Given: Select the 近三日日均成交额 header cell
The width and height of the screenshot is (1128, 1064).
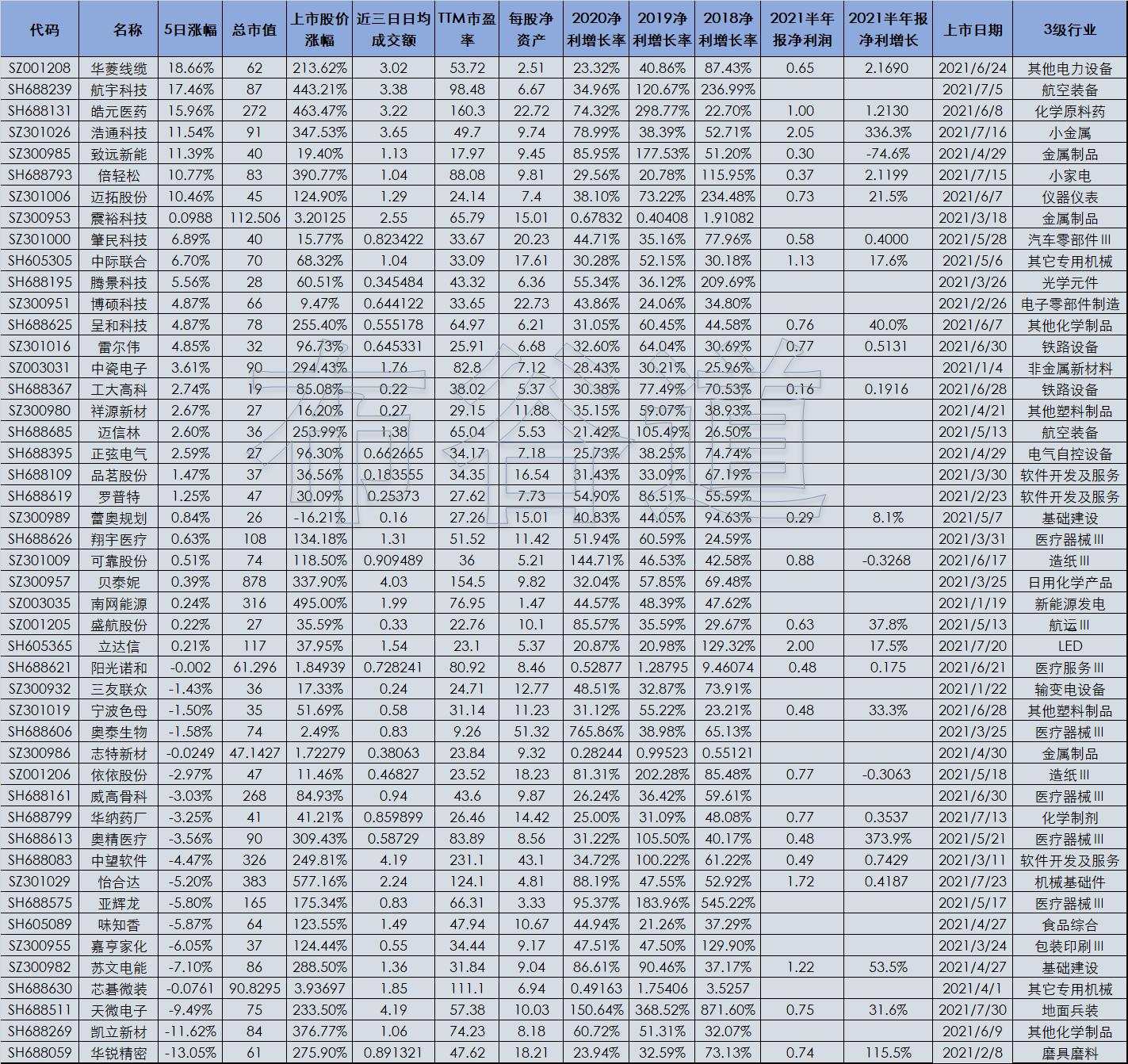Looking at the screenshot, I should tap(394, 29).
